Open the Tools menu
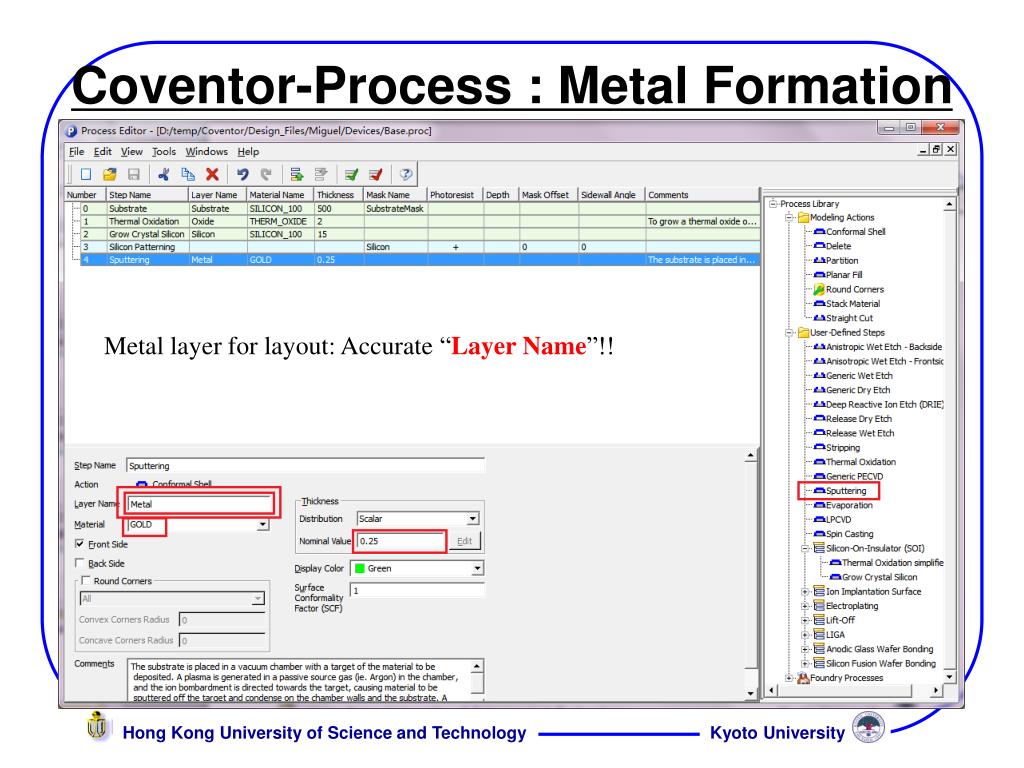This screenshot has width=1024, height=768. tap(164, 152)
